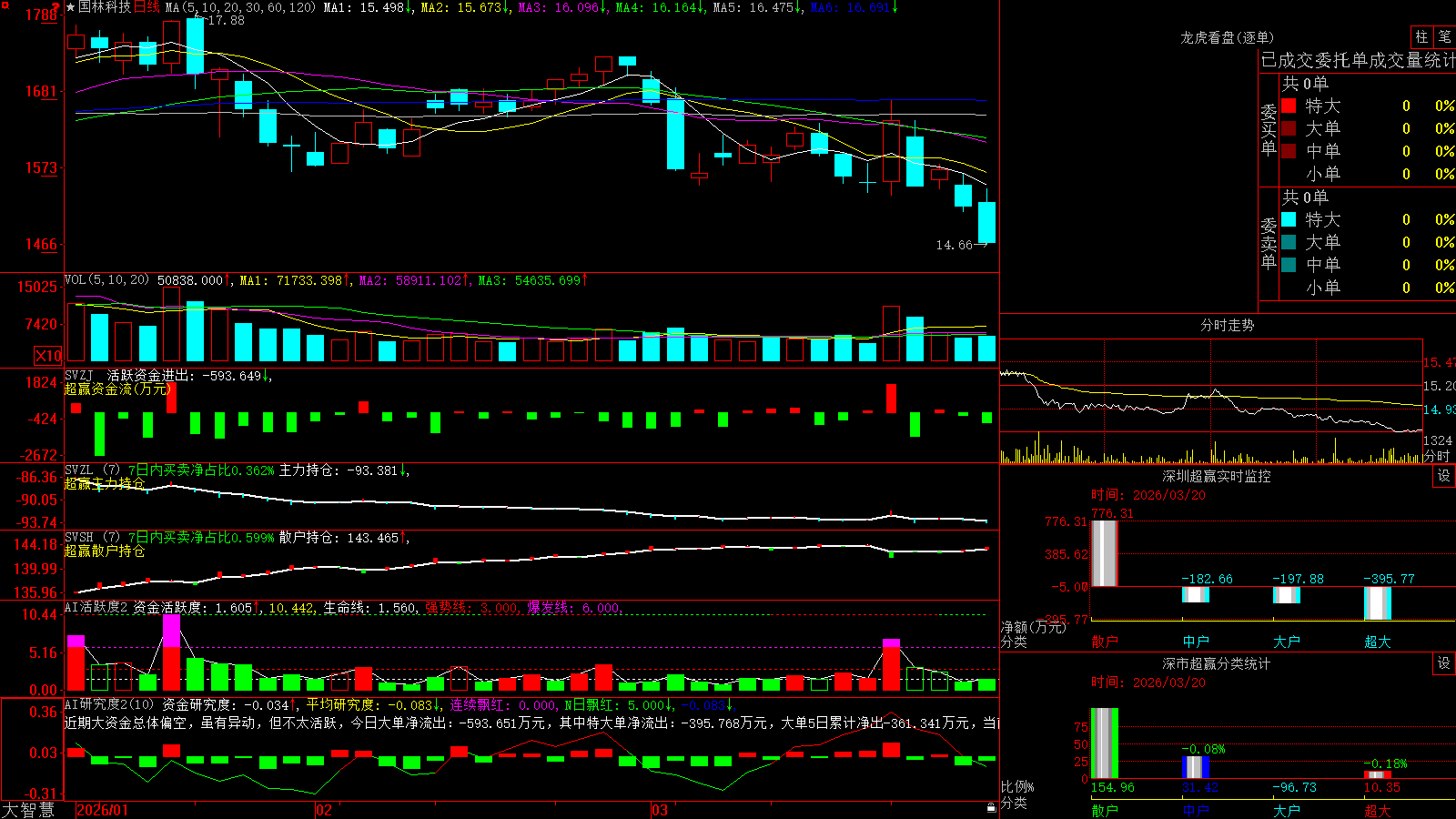Click the 2026/01 date marker on timeline
This screenshot has width=1456, height=819.
(103, 810)
